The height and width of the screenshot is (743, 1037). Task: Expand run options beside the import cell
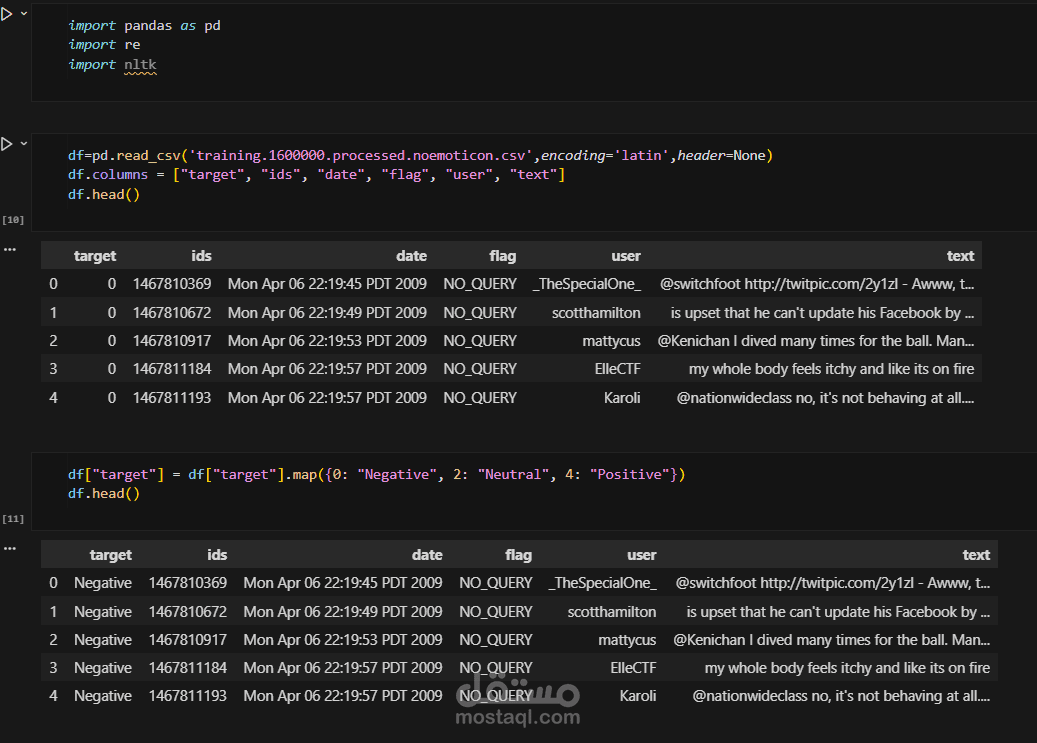coord(23,14)
